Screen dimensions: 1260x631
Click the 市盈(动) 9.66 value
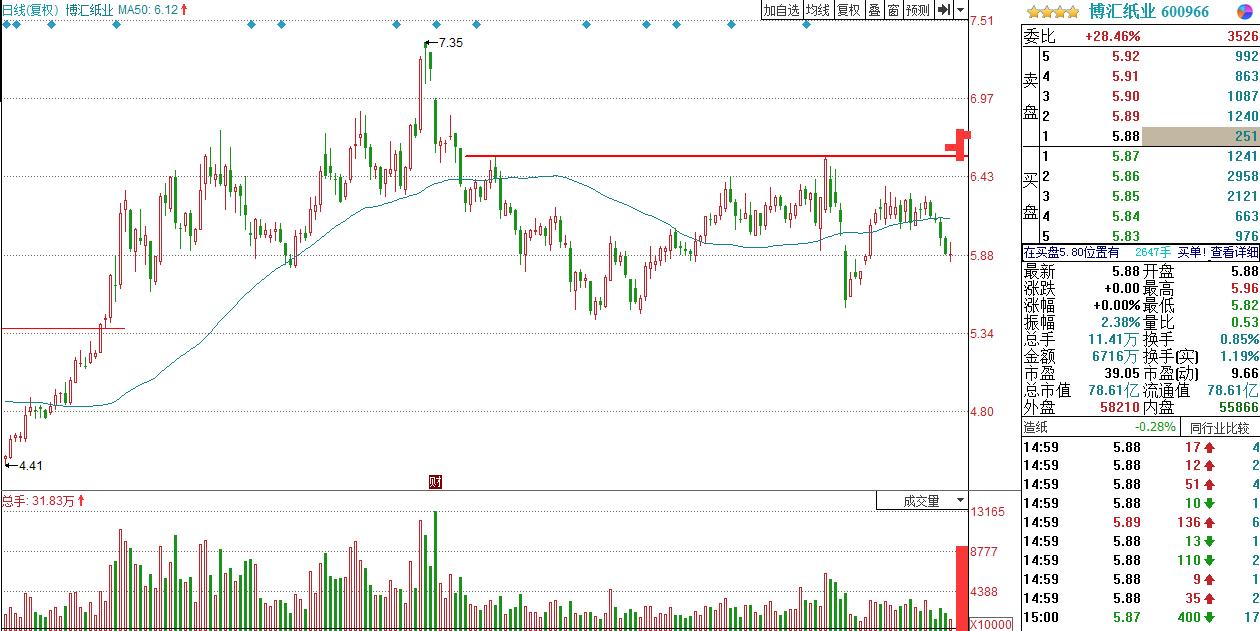click(x=1244, y=373)
